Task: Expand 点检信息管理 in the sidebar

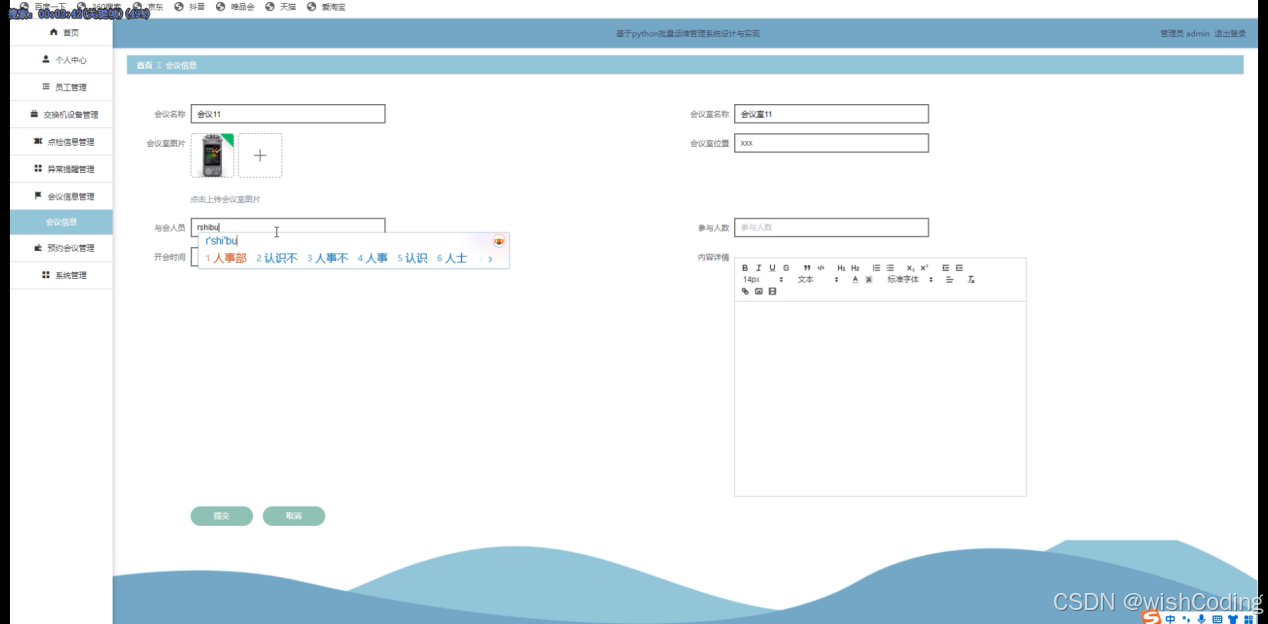Action: (63, 142)
